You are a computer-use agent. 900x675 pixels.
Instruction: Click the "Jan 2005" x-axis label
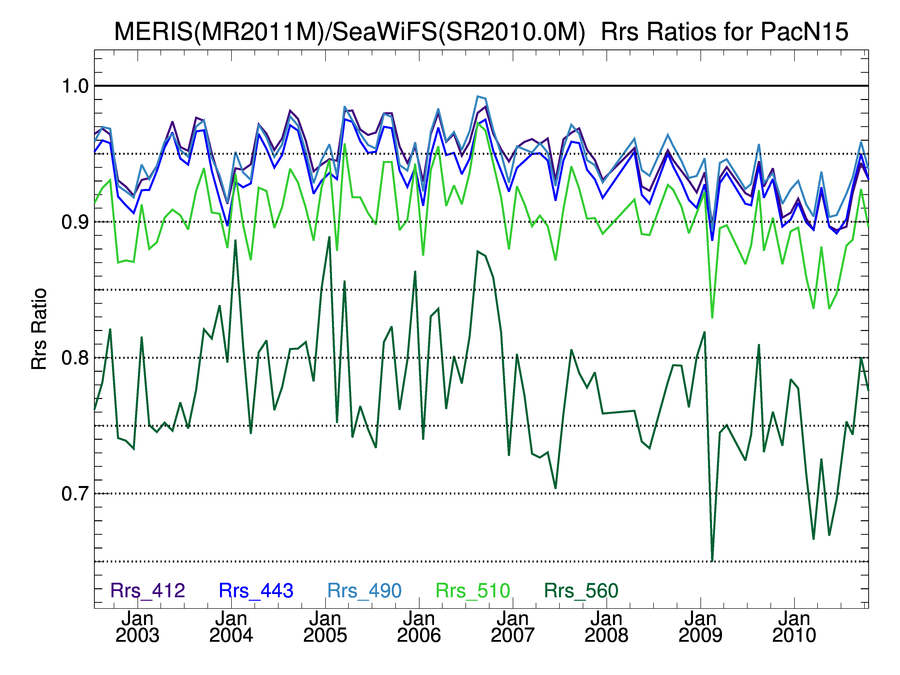tap(325, 627)
